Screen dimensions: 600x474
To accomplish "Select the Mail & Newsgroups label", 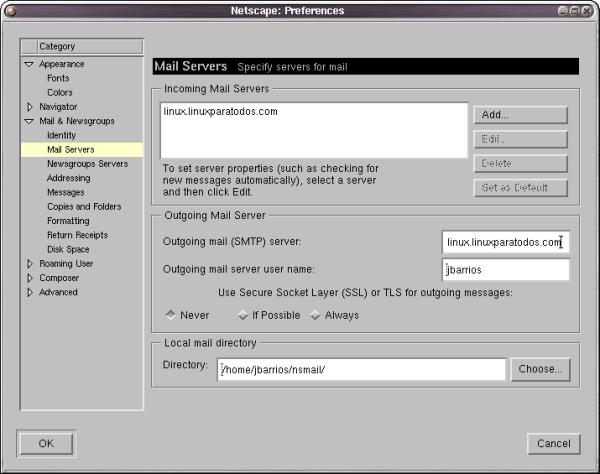I will point(77,121).
